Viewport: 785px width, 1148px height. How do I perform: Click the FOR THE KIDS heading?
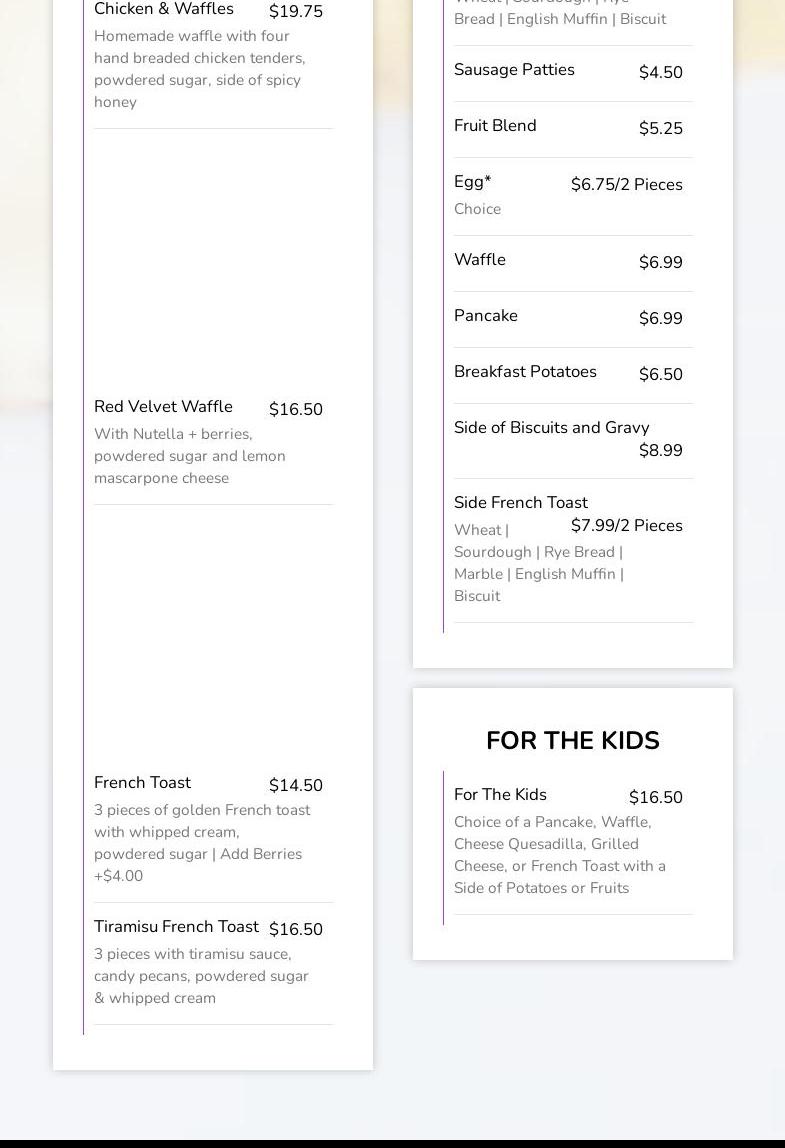572,741
